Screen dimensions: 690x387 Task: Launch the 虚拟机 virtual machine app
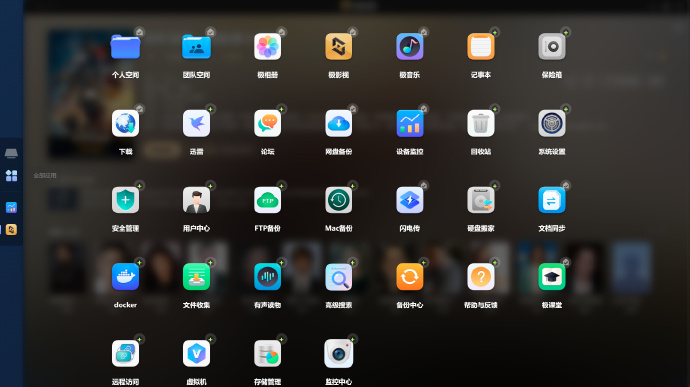[x=196, y=354]
